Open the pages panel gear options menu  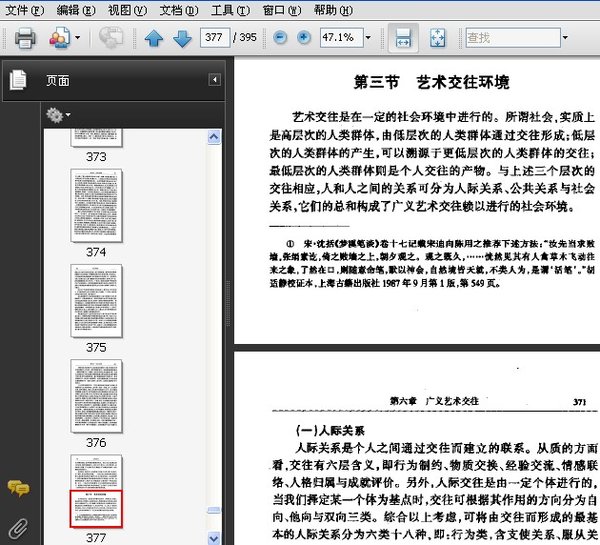58,114
